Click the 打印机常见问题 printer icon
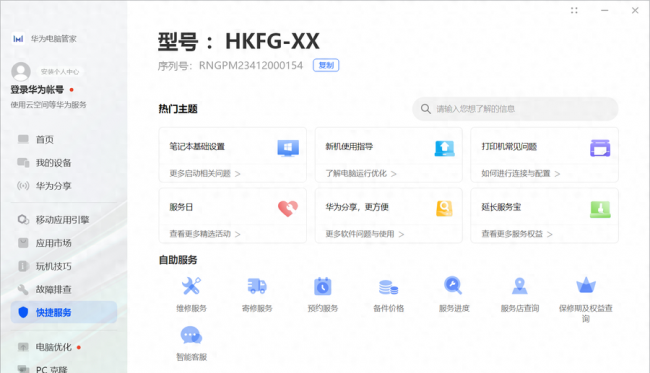 (600, 148)
